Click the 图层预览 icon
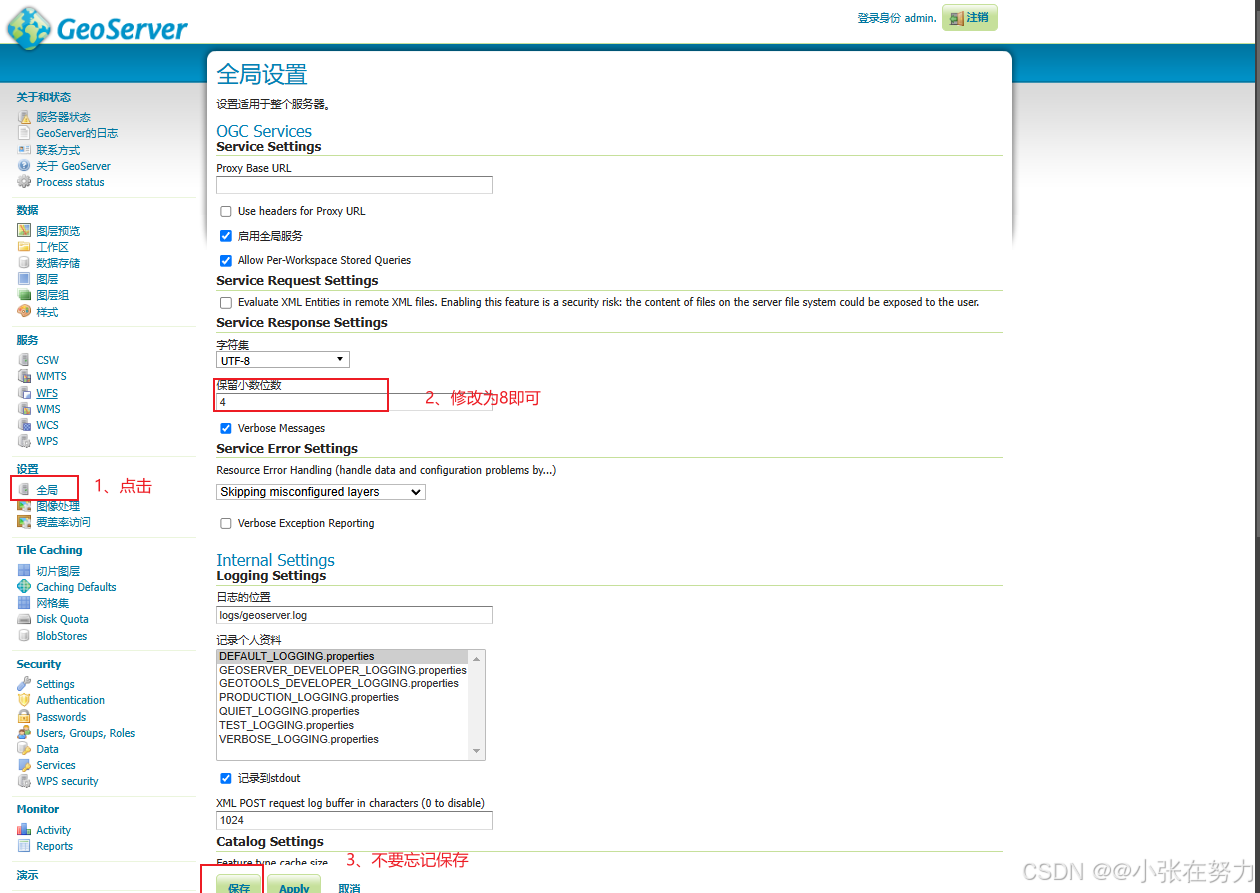 (x=24, y=231)
